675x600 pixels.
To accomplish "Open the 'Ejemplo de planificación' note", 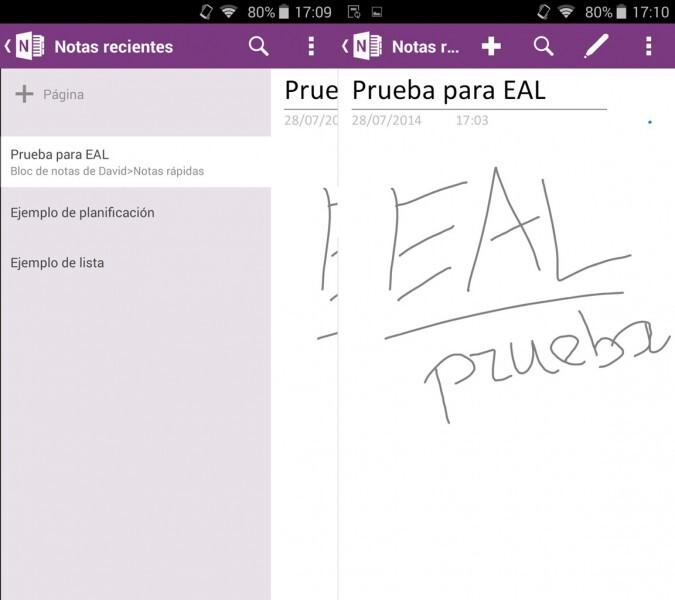I will (x=82, y=213).
